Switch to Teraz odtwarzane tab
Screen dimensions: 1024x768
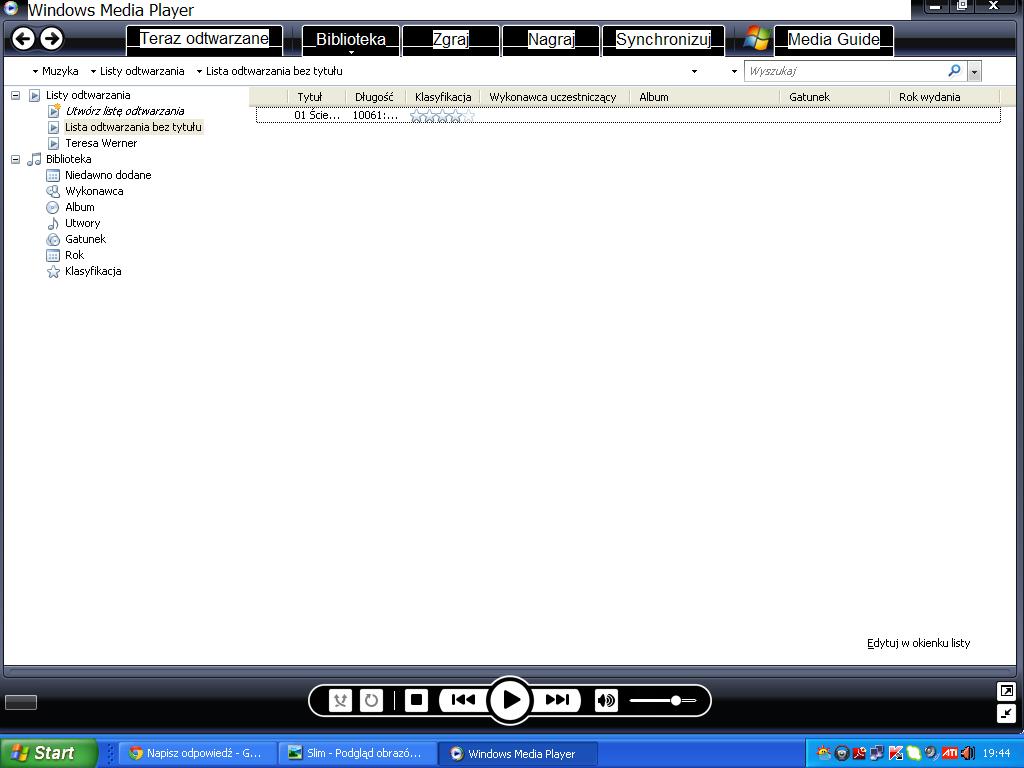coord(204,39)
